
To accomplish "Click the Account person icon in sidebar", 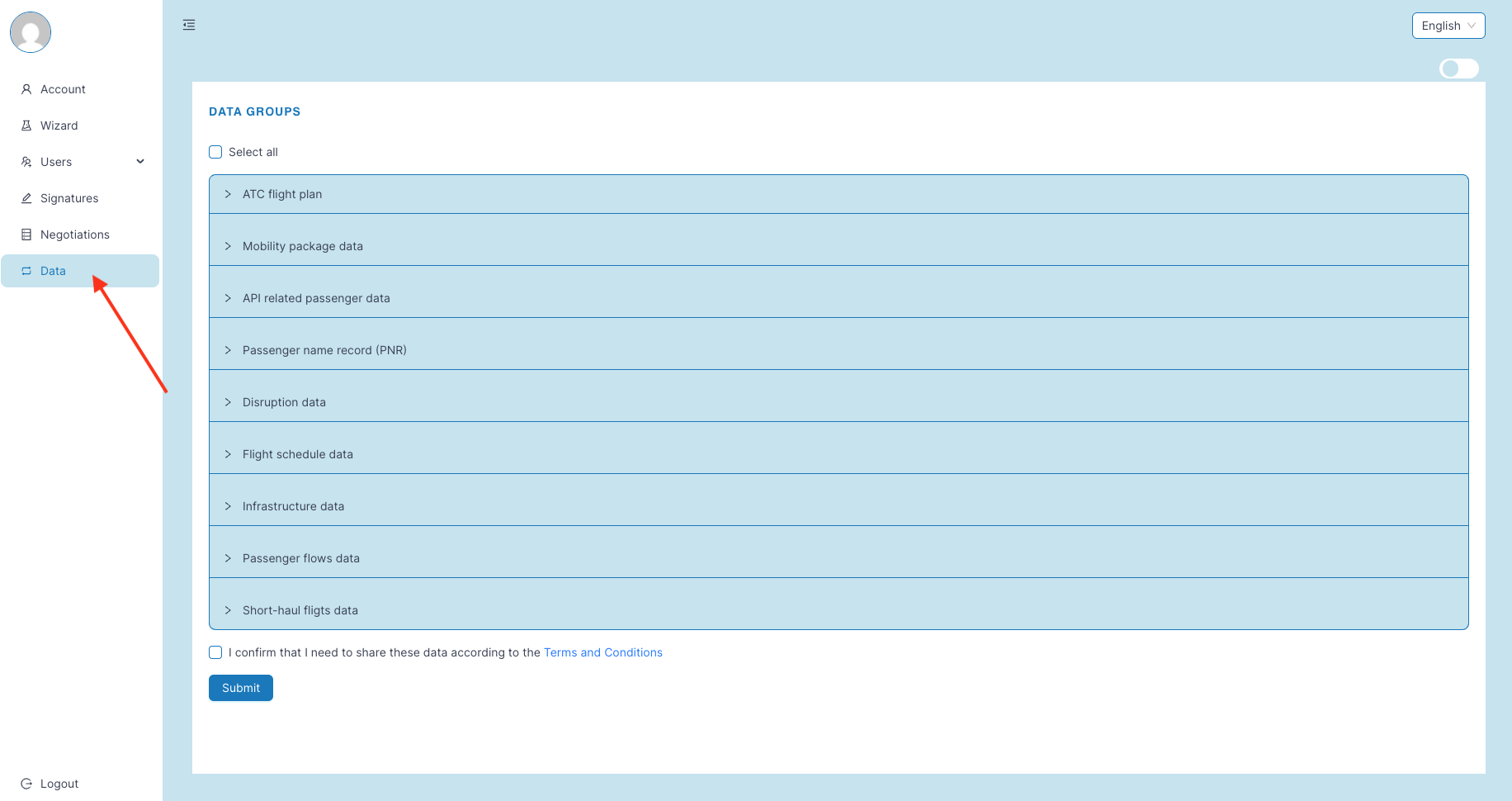I will 26,88.
